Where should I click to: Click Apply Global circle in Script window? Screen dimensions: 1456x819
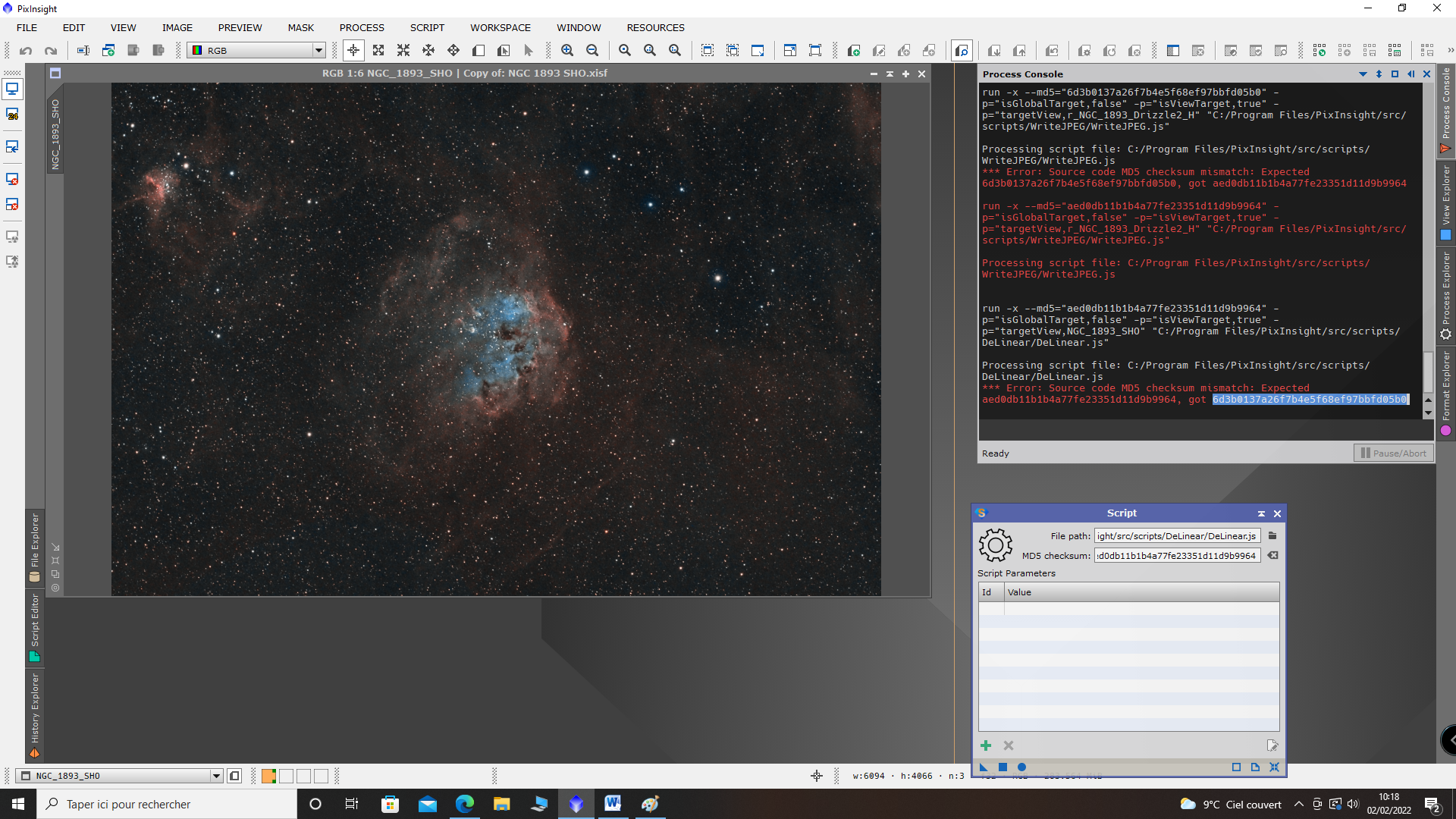[x=1021, y=767]
